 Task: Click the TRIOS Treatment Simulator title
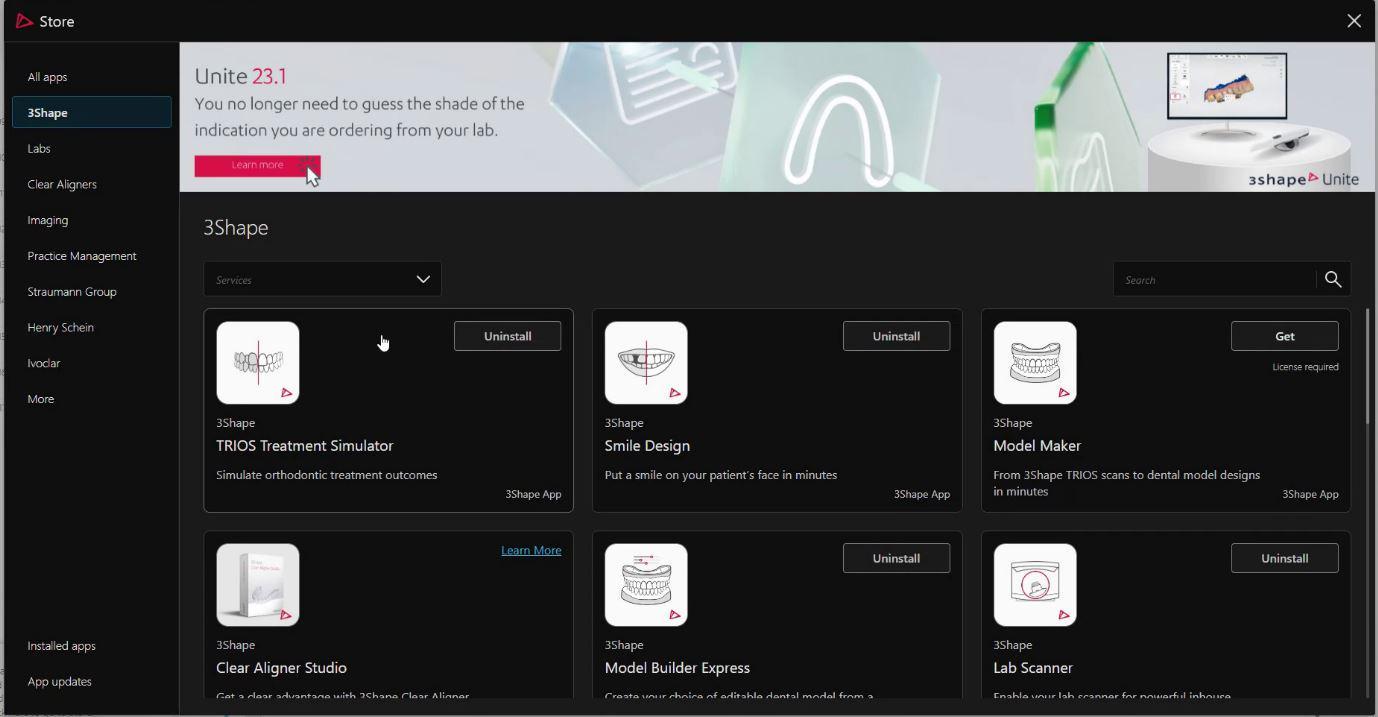[x=305, y=446]
